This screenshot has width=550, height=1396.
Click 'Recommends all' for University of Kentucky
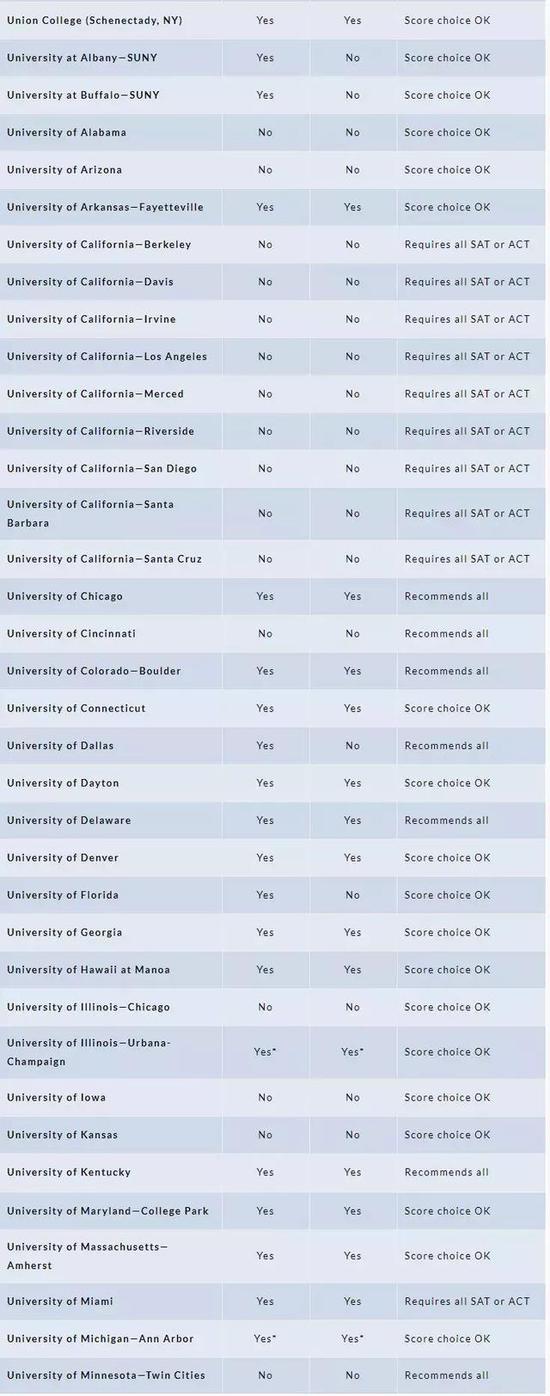[x=446, y=1173]
